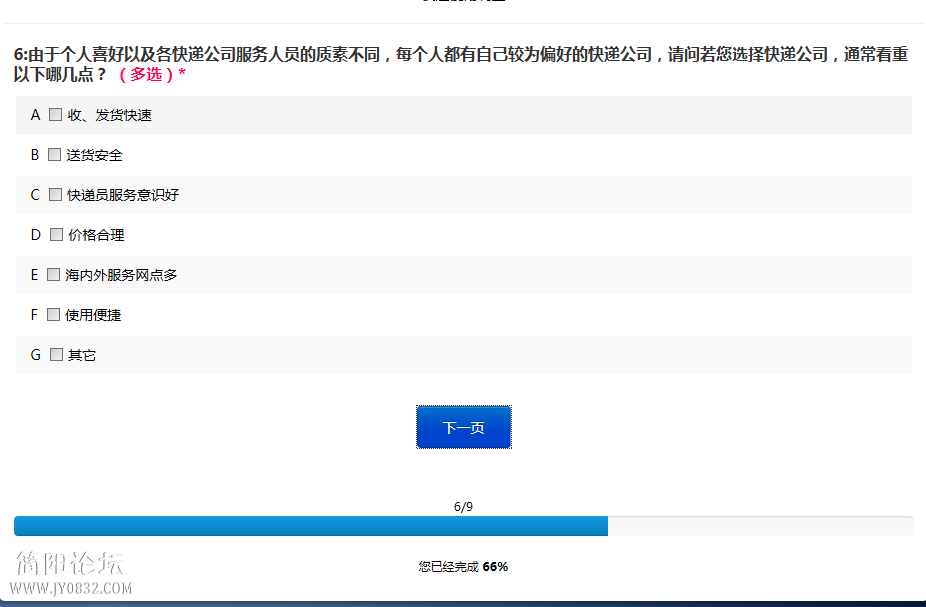Click the 6/9 page counter text
926x607 pixels.
[x=463, y=507]
